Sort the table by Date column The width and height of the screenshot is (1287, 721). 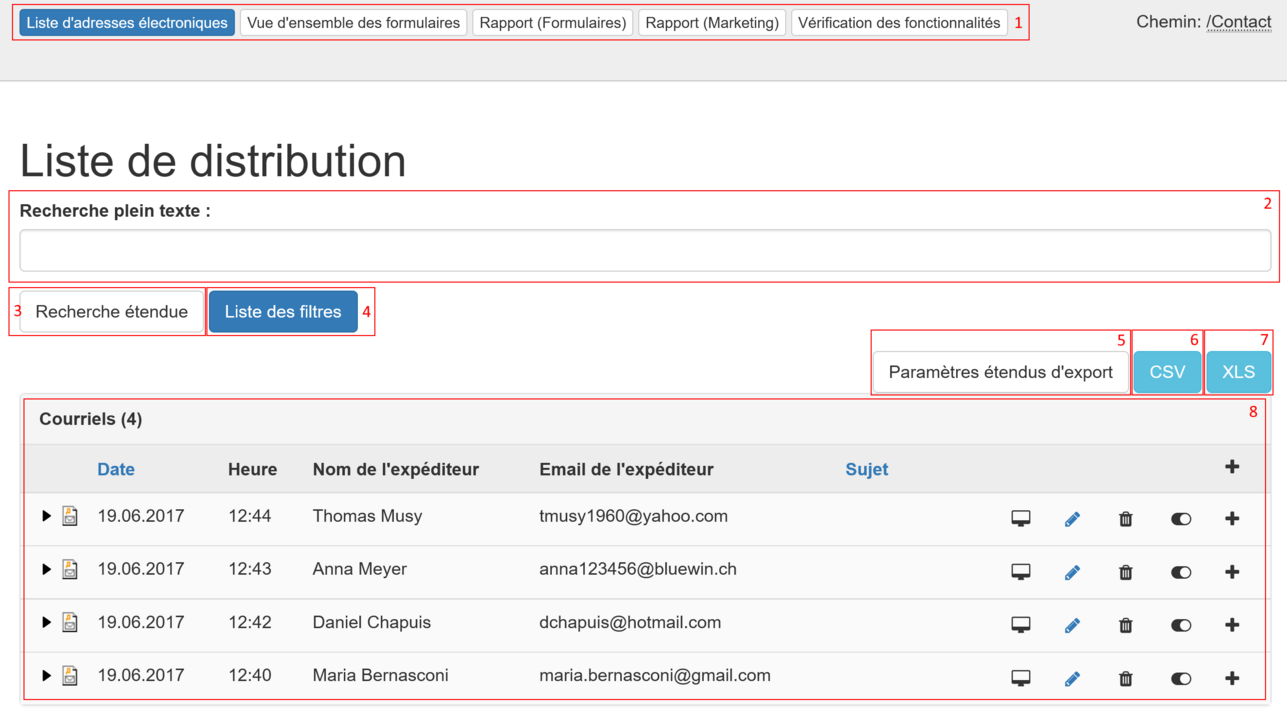point(116,469)
